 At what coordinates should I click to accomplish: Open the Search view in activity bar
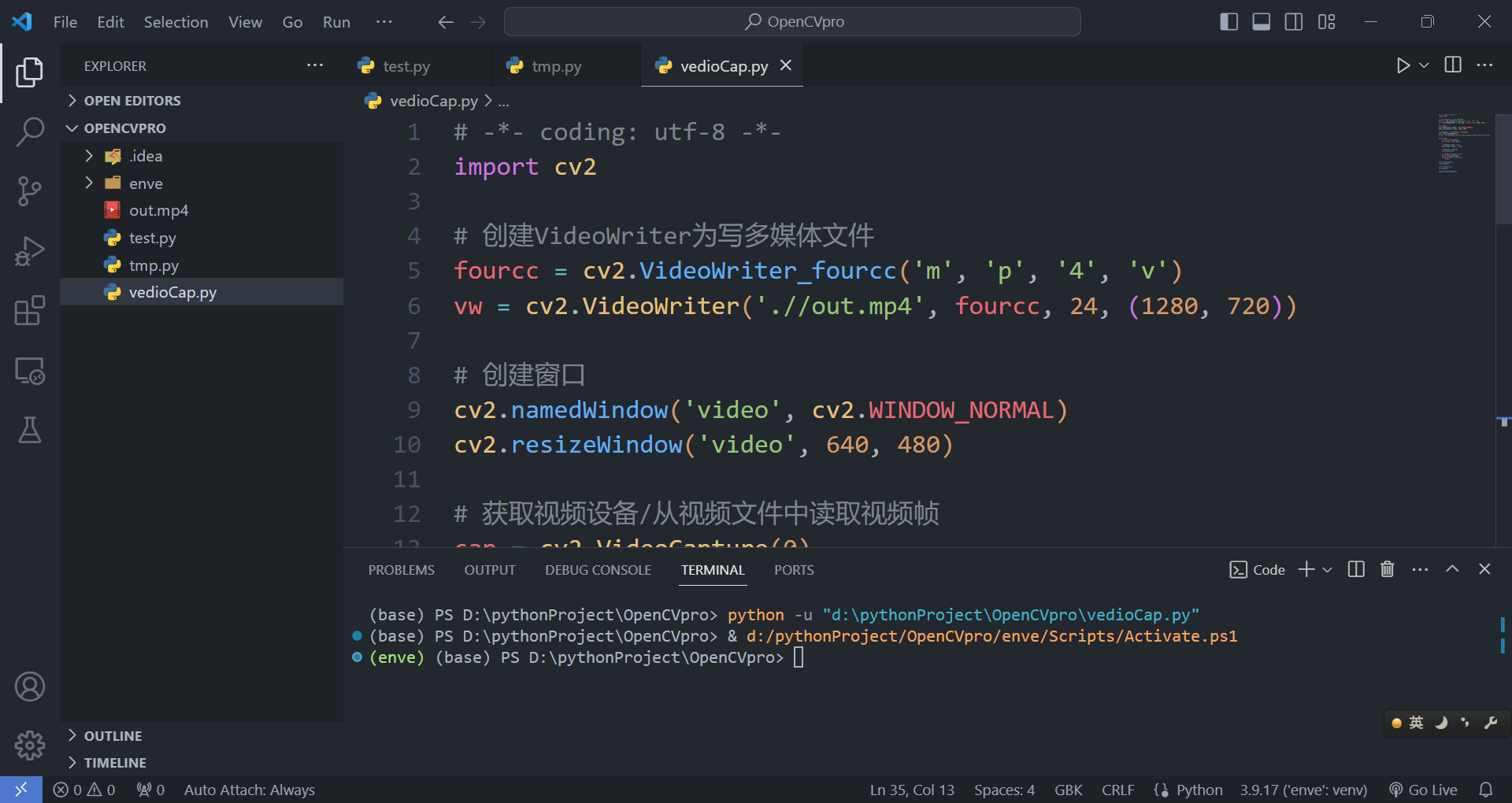pos(29,131)
